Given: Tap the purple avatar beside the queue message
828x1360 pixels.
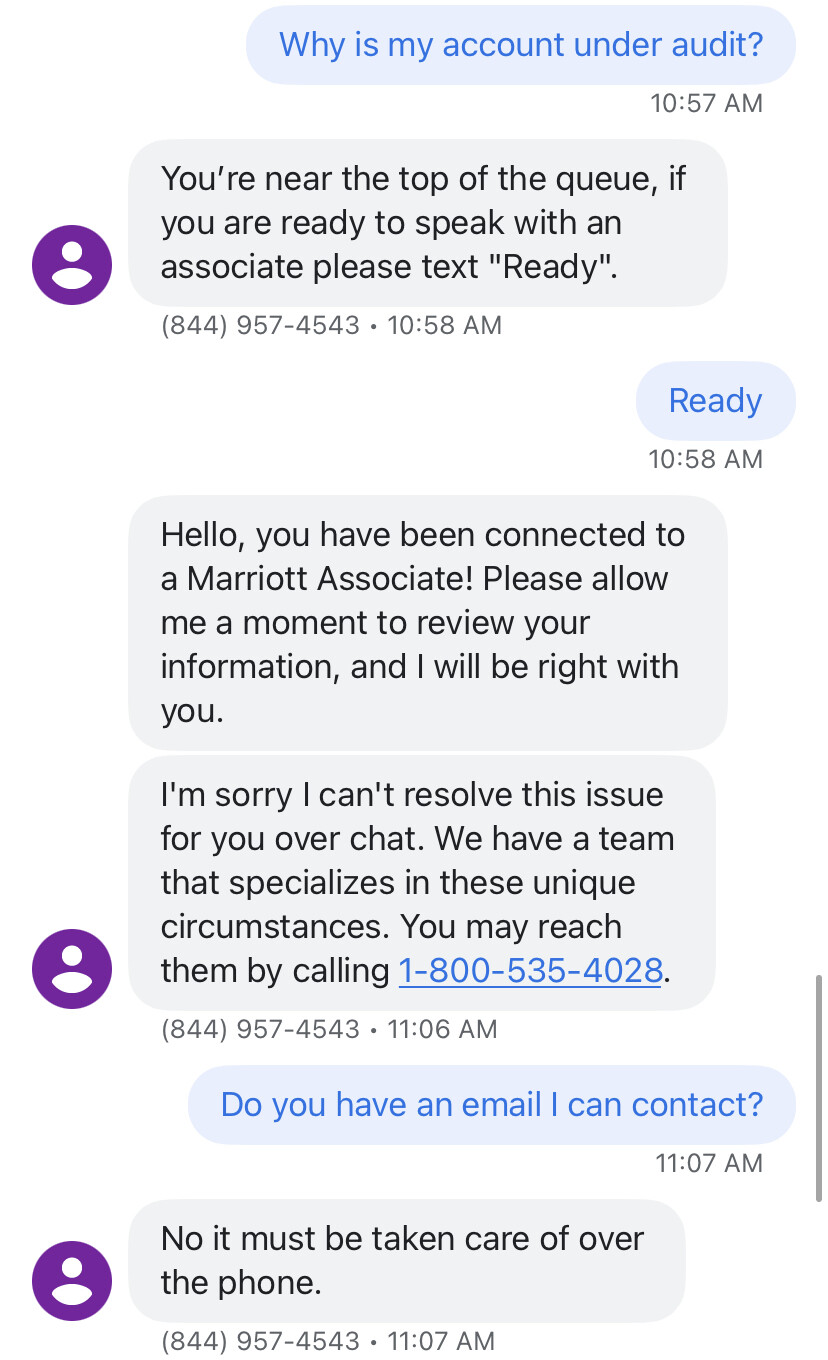Looking at the screenshot, I should coord(72,265).
